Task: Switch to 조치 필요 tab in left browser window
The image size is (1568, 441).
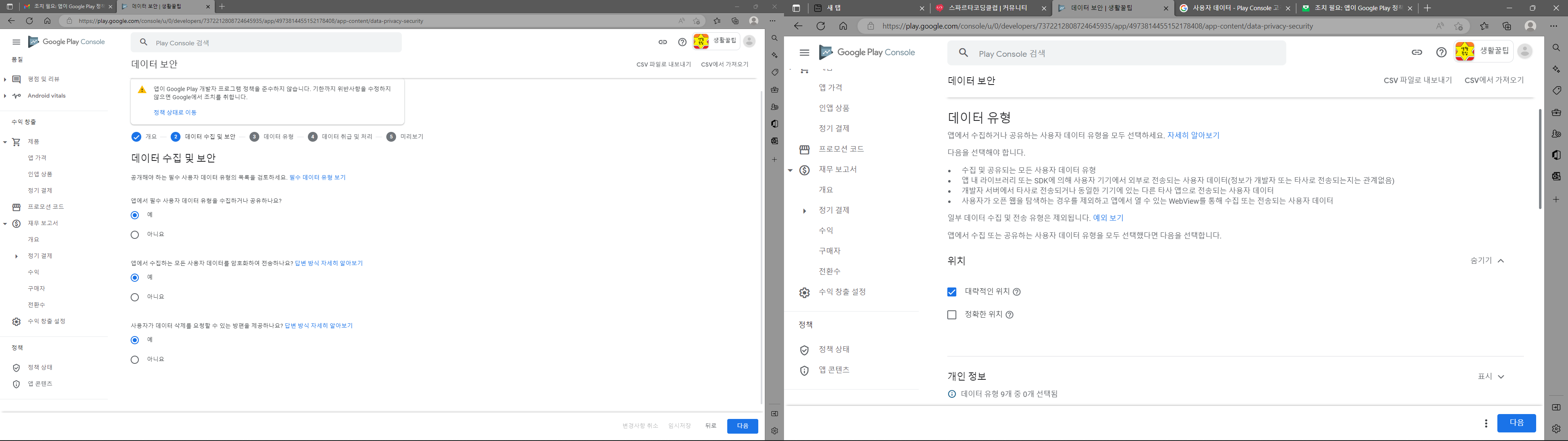Action: tap(67, 6)
